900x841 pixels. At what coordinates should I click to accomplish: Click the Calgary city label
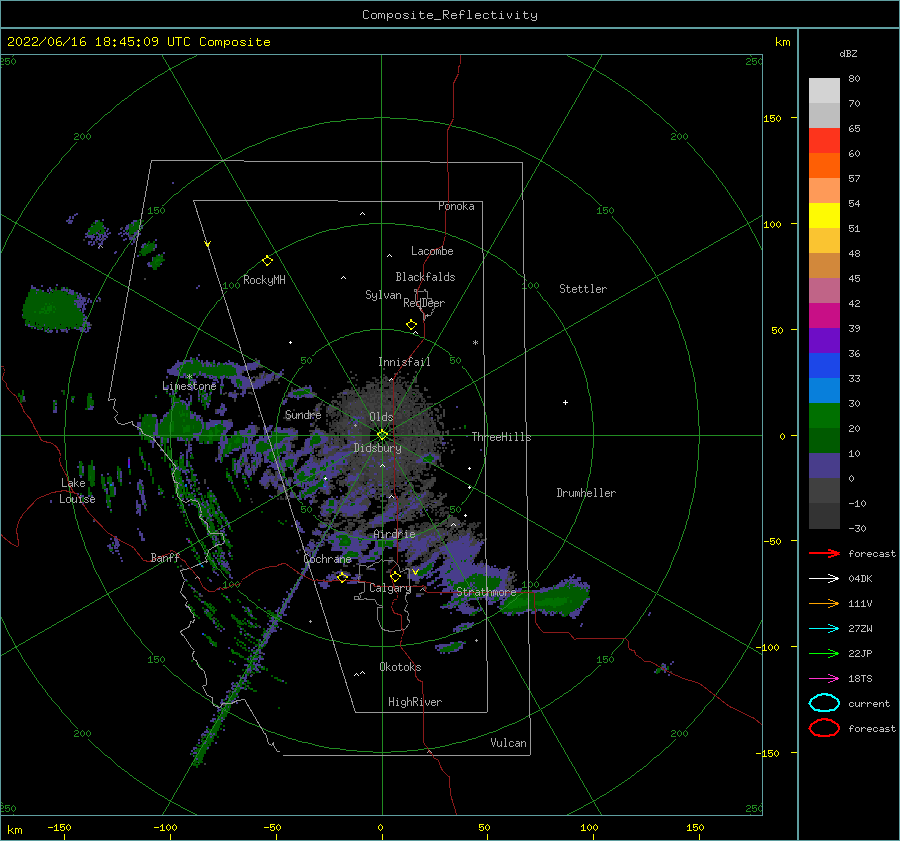point(390,588)
